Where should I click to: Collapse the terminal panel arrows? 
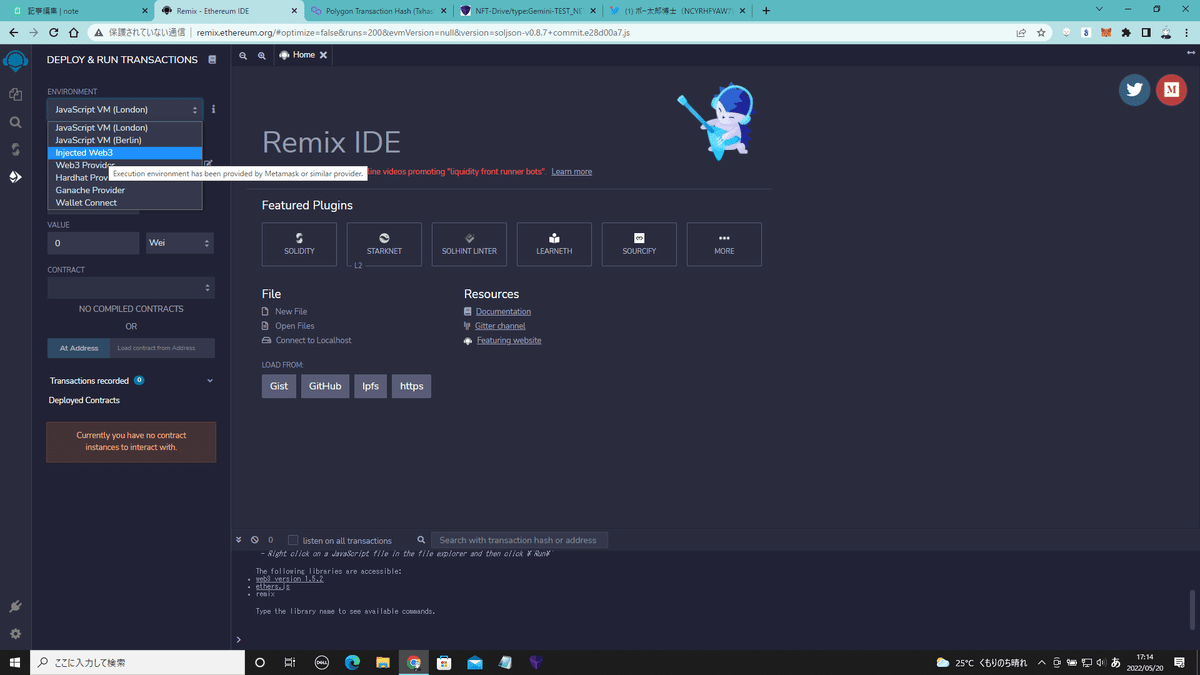239,540
